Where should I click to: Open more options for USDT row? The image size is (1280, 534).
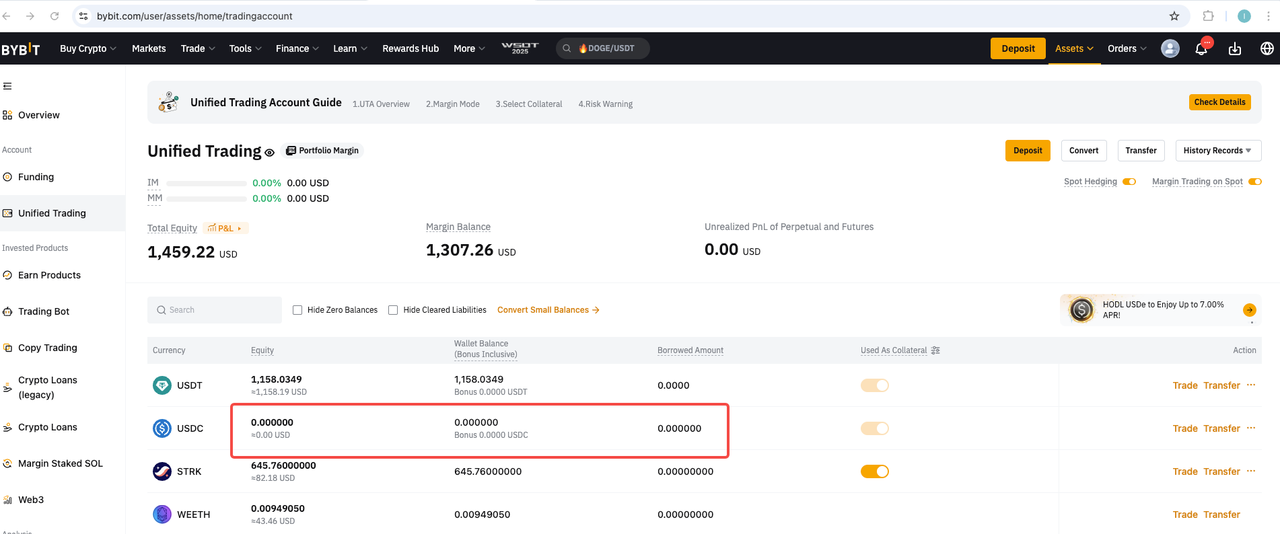pyautogui.click(x=1251, y=385)
